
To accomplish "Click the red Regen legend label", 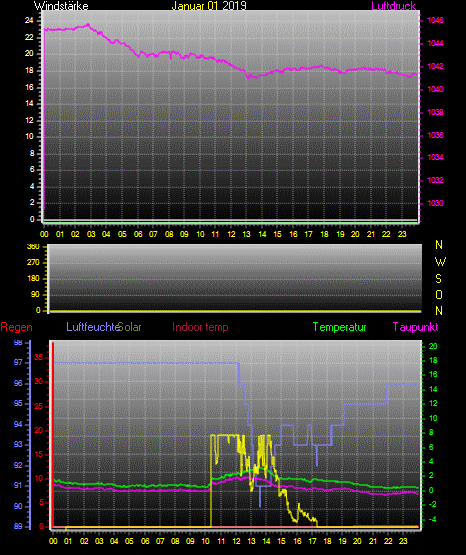I will point(16,327).
